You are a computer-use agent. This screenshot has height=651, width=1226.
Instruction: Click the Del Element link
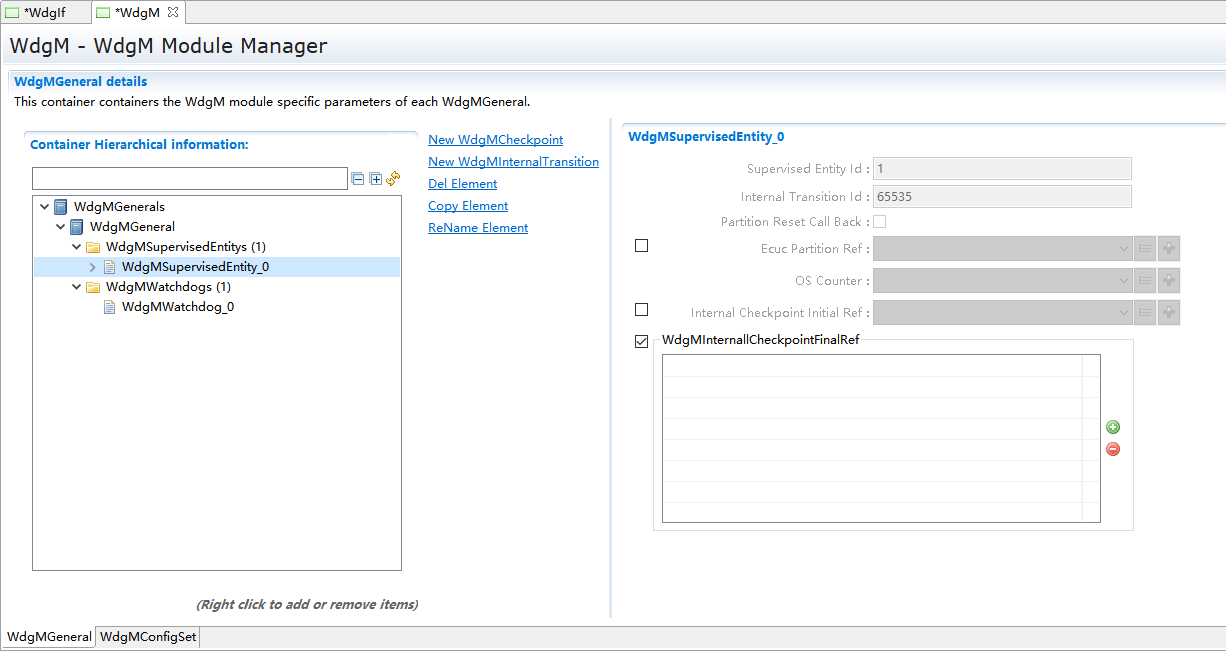[x=462, y=184]
